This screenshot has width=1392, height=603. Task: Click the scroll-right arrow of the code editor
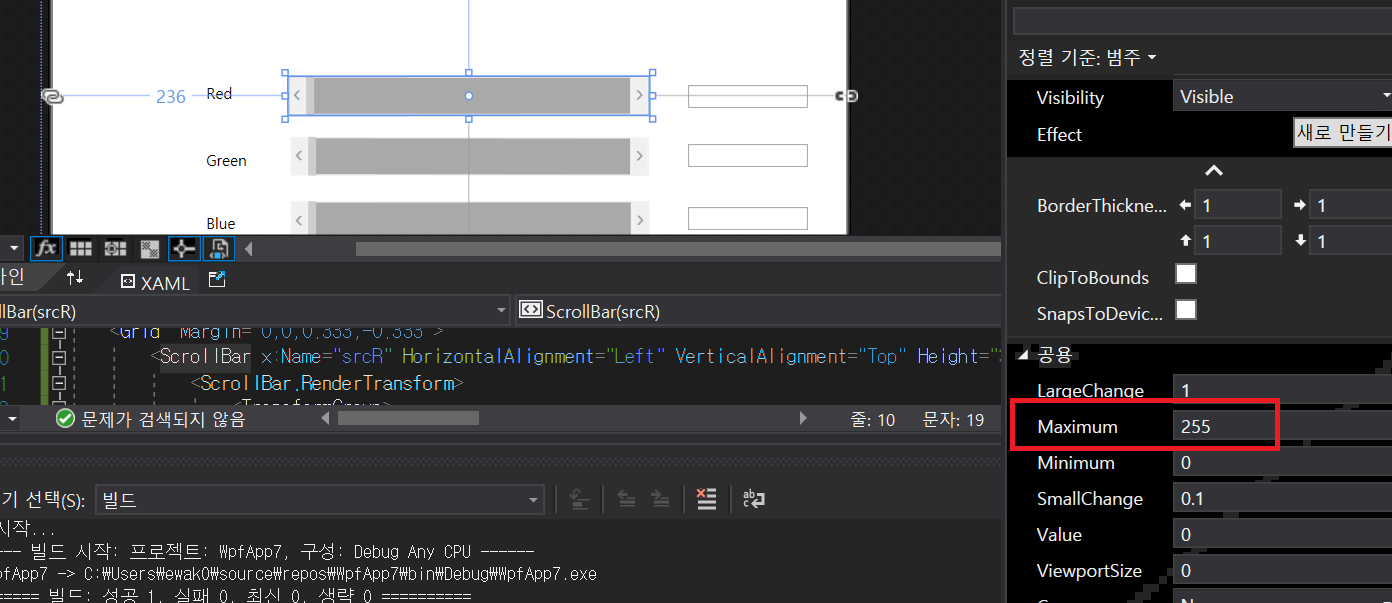coord(803,419)
